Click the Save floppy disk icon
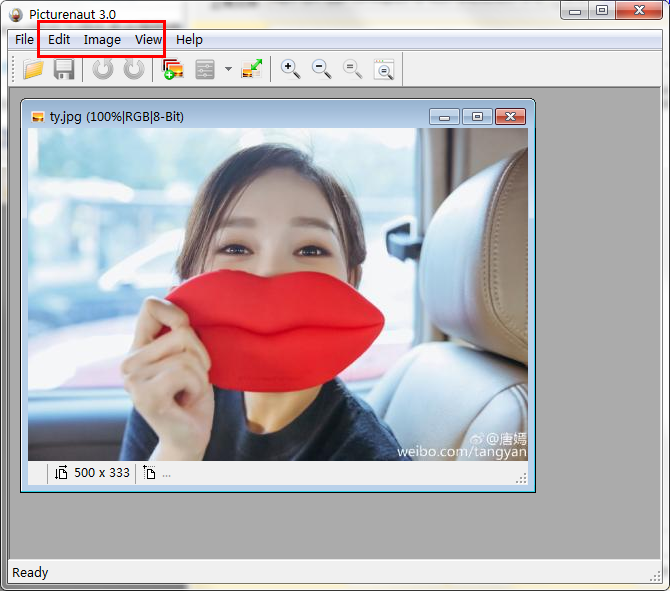This screenshot has width=670, height=591. [x=64, y=69]
